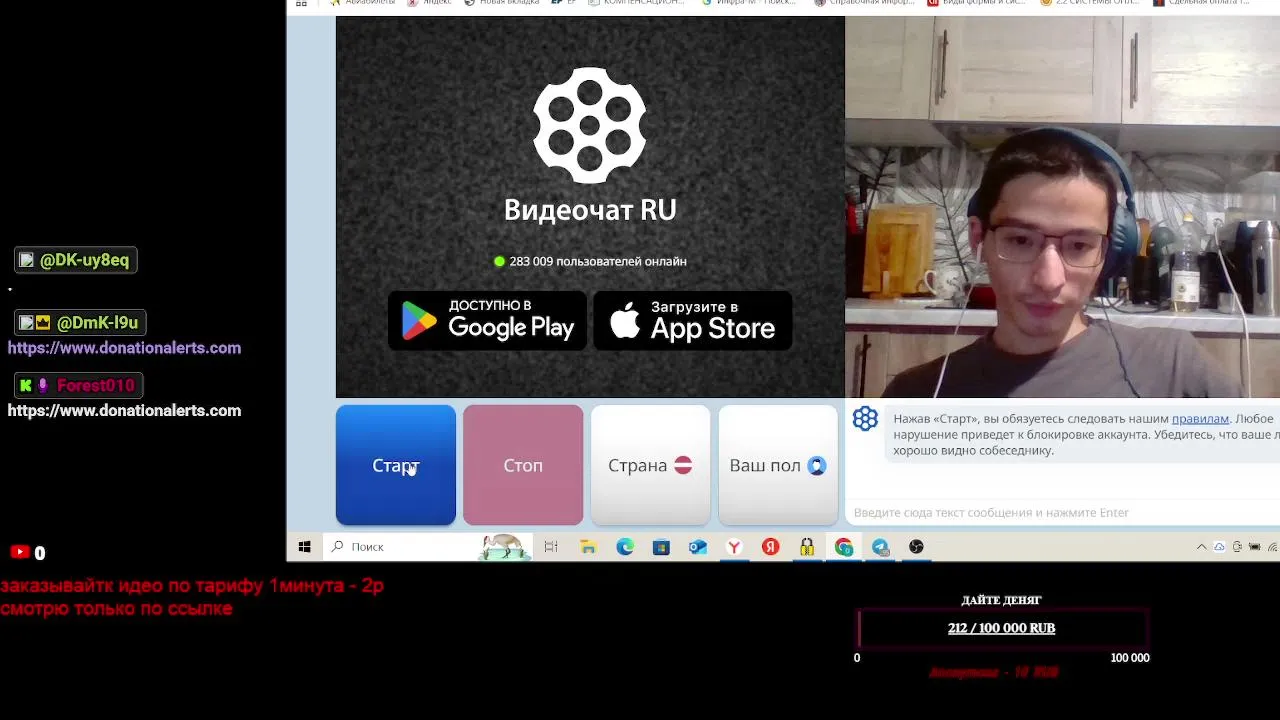
Task: Switch to Google Chrome in the taskbar
Action: click(x=844, y=547)
